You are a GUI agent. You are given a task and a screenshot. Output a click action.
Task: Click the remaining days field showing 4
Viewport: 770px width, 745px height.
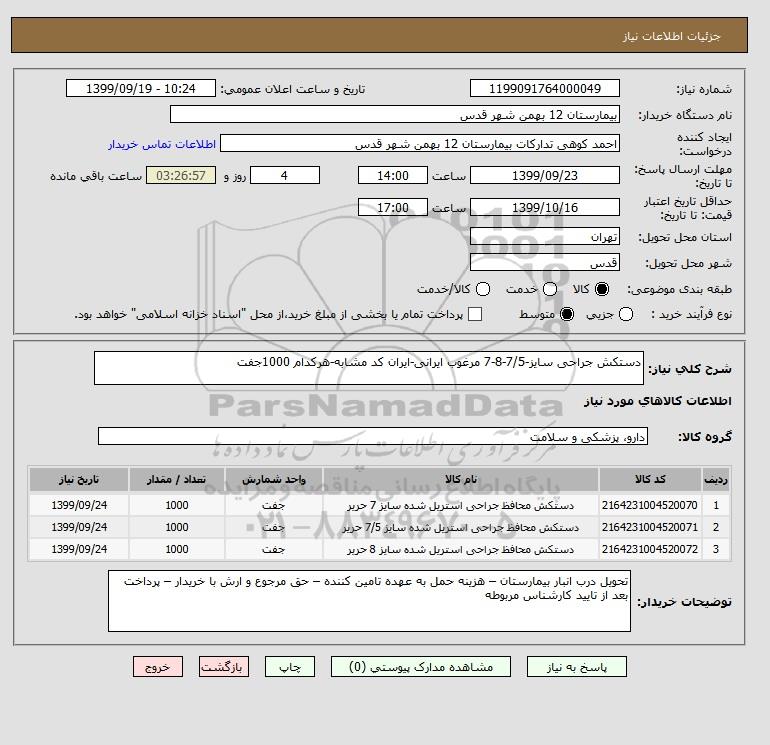(285, 175)
